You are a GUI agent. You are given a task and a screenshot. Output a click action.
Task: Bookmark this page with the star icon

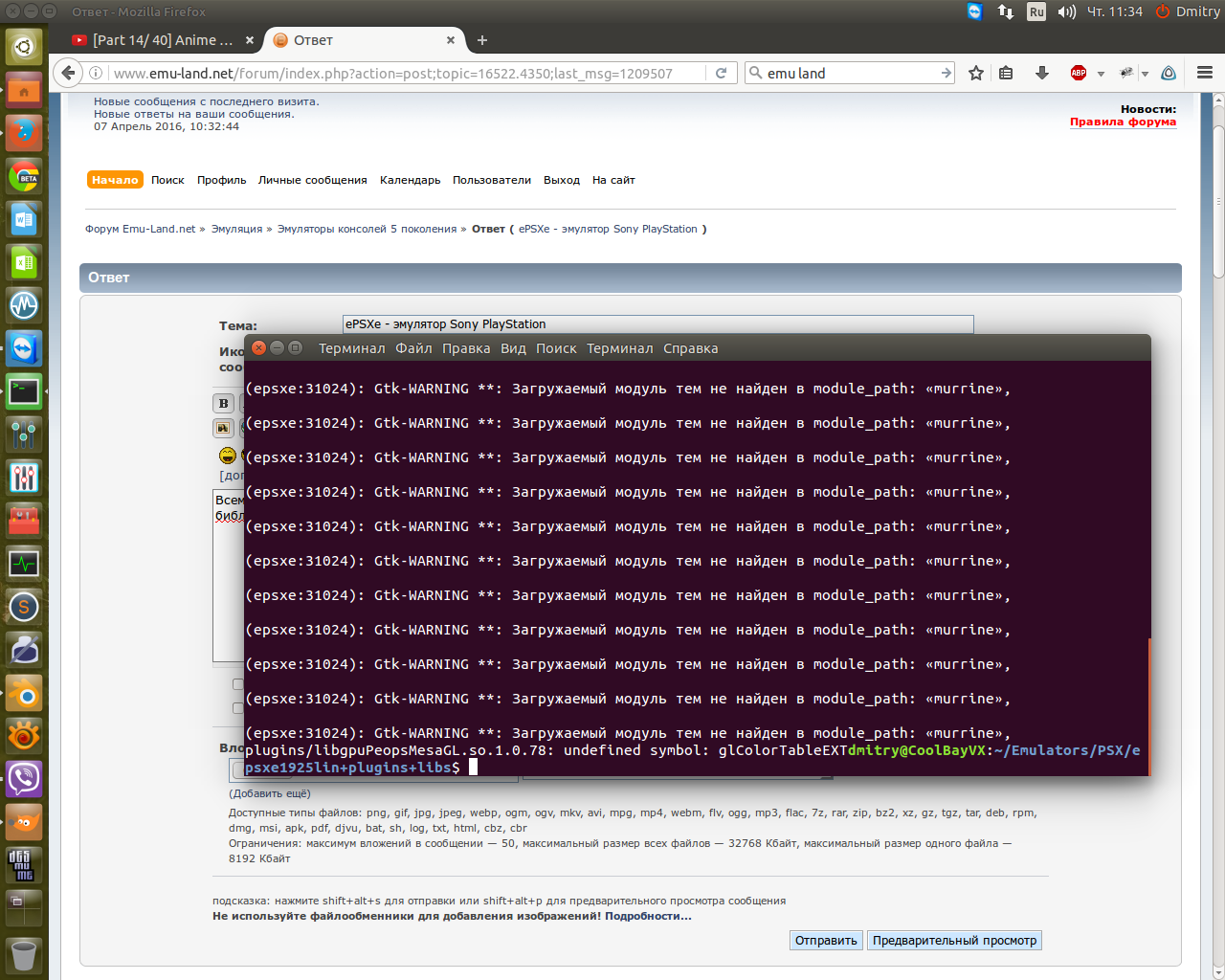pos(976,73)
